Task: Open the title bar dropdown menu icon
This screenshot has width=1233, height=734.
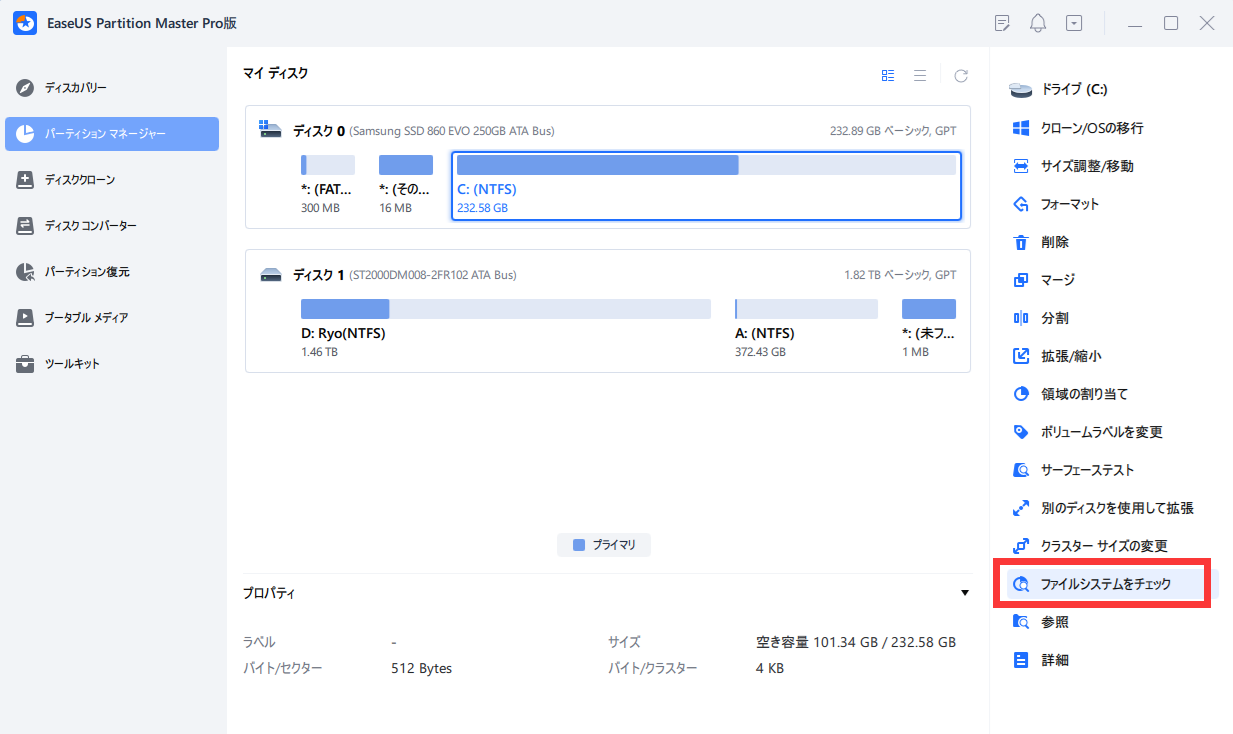Action: [1074, 23]
